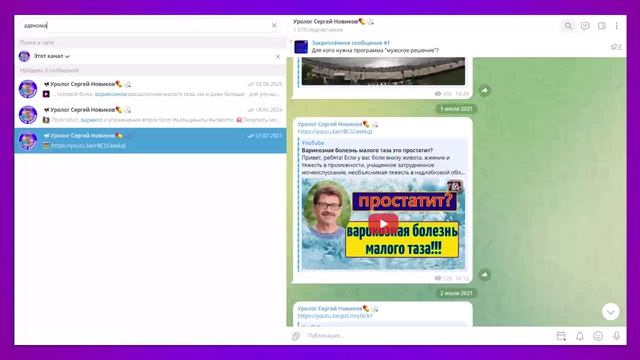Open the three-dot menu in the channel header
640x360 pixels.
[617, 26]
